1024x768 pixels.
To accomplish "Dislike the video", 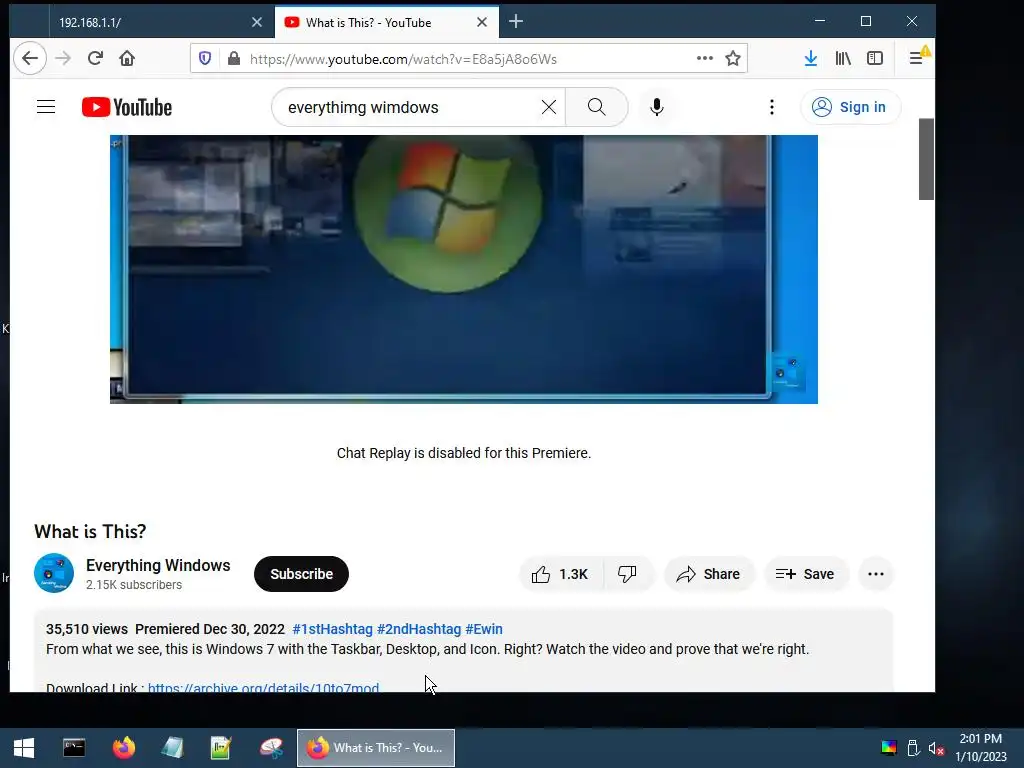I will point(627,574).
